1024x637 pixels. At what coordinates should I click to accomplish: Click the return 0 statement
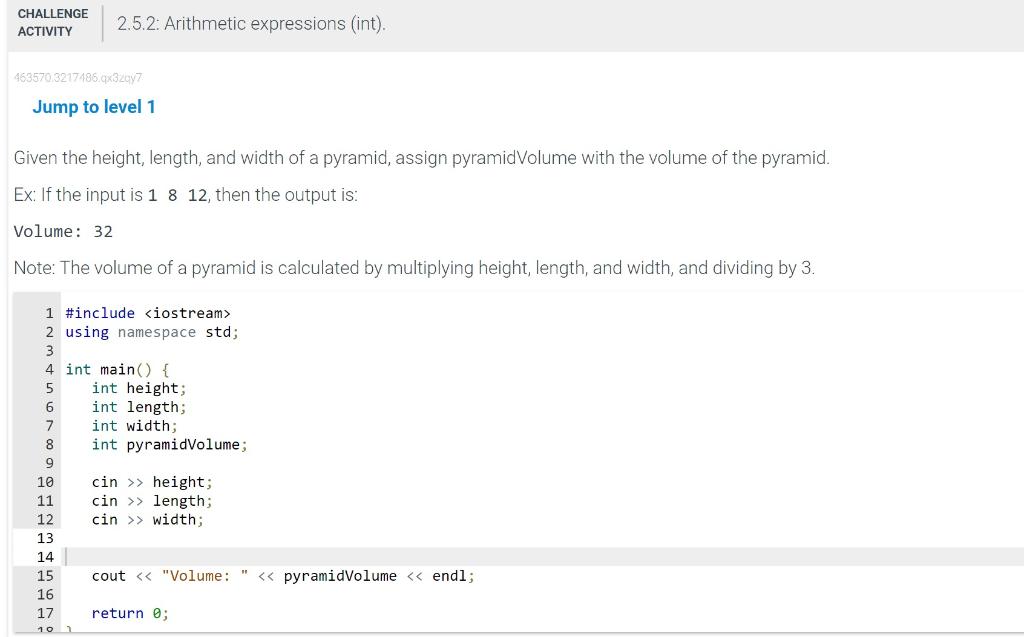coord(130,613)
